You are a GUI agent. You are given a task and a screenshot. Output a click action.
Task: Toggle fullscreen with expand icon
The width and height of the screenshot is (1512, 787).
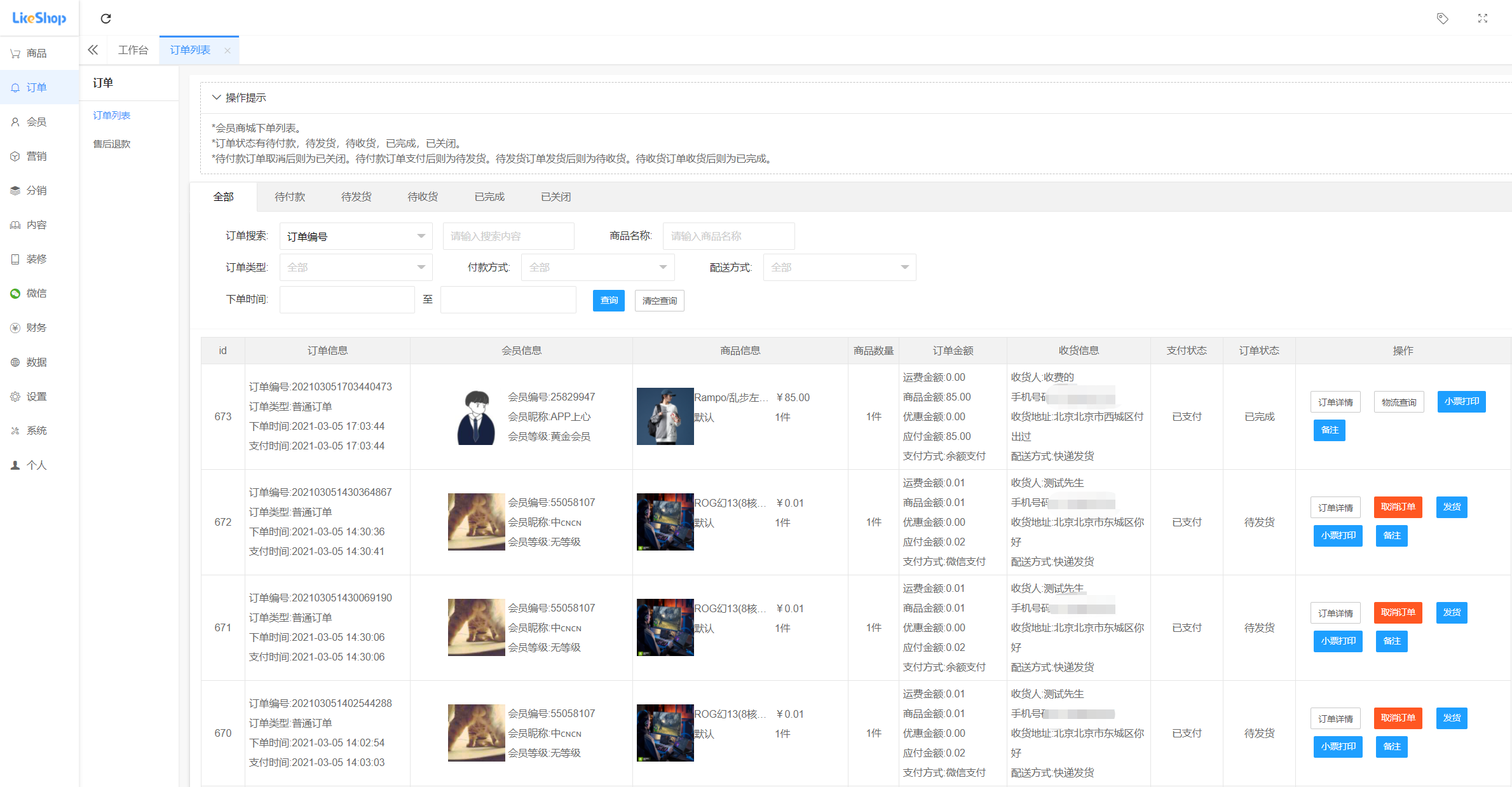click(x=1482, y=18)
